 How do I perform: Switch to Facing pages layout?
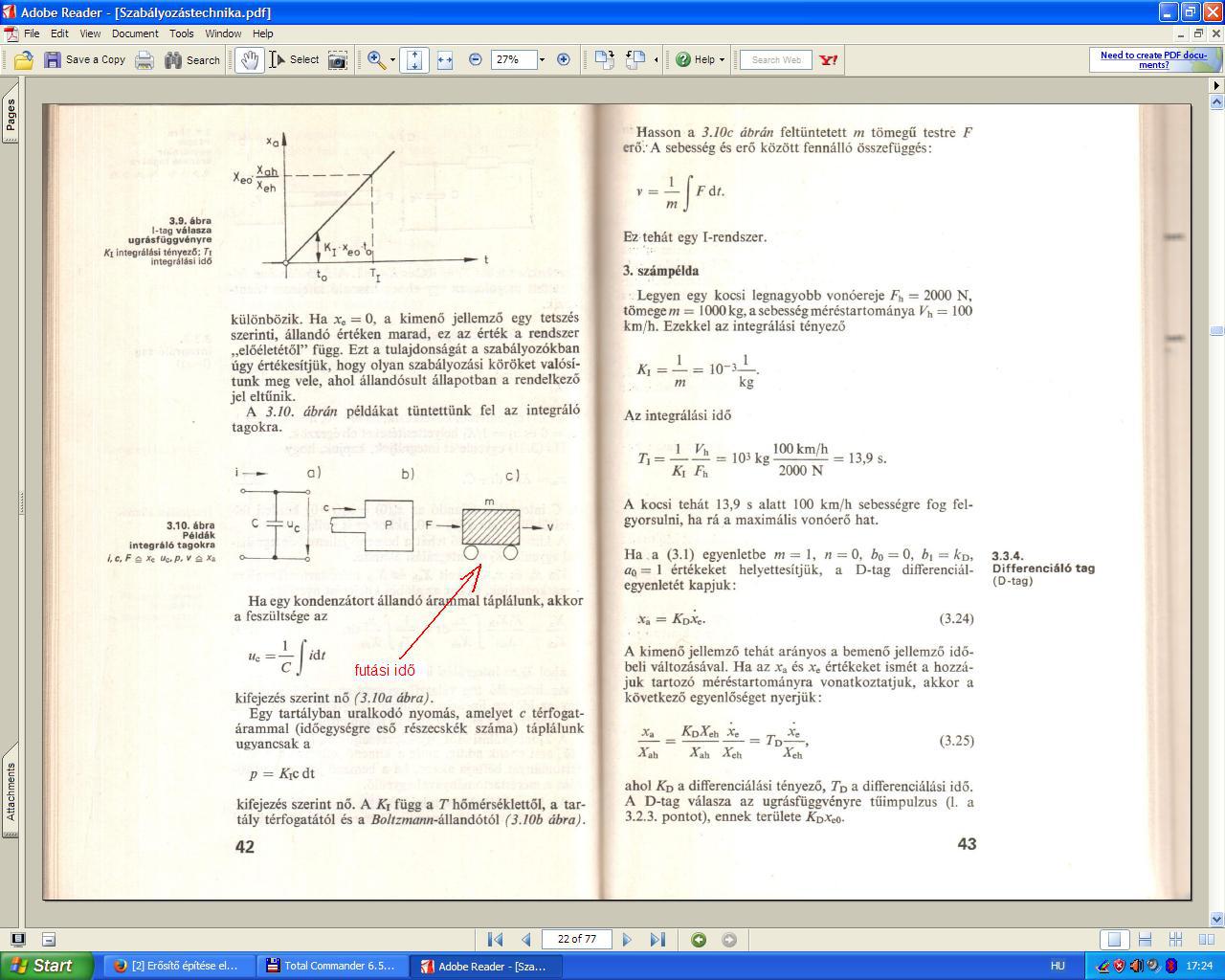point(1207,940)
